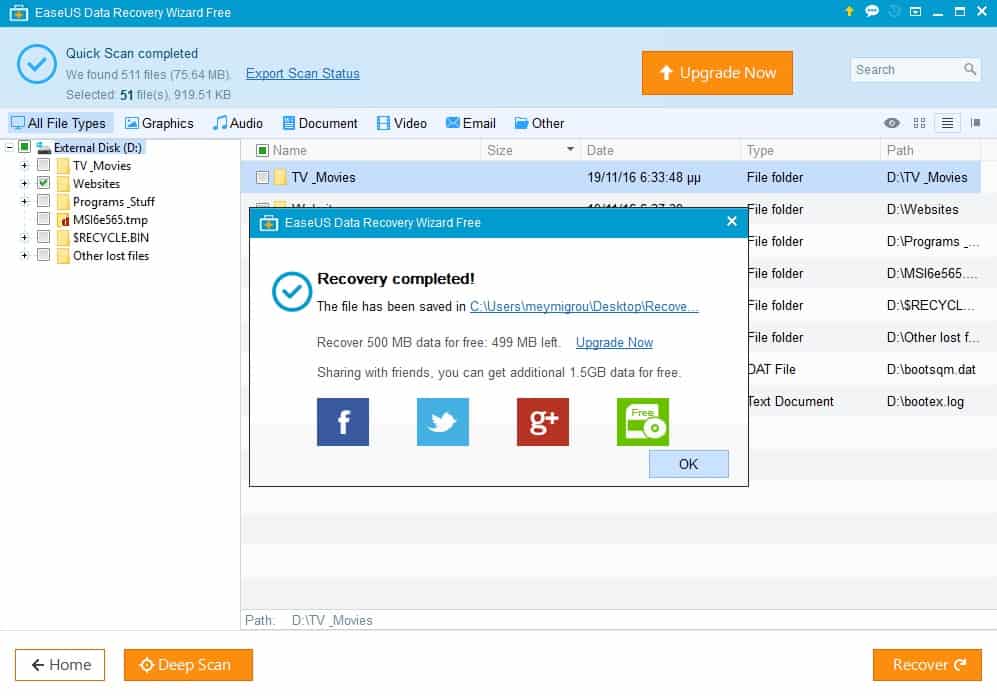Select the Text Document type cell
Viewport: 997px width, 696px height.
[790, 401]
